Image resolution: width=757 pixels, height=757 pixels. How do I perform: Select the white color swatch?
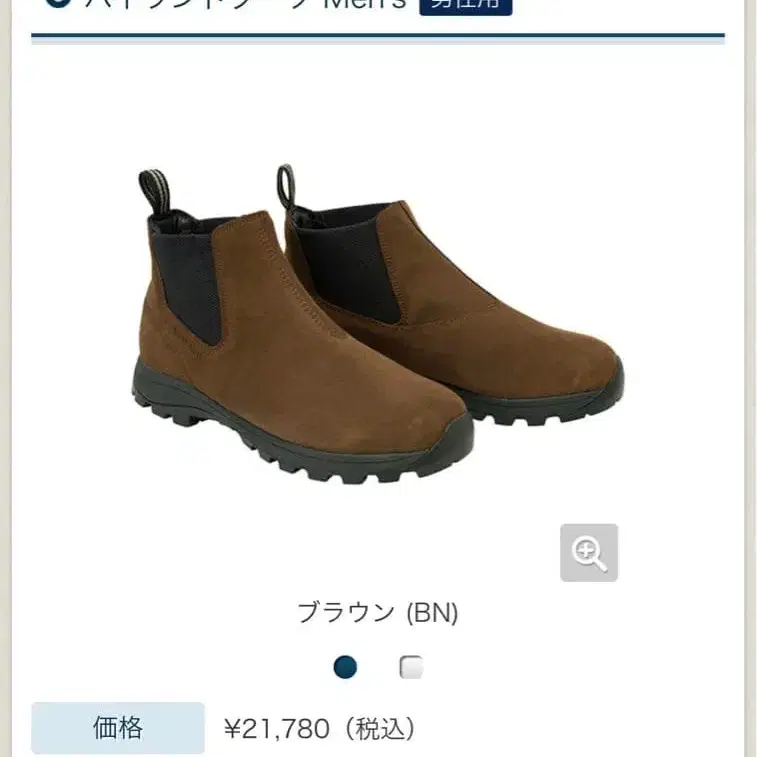(x=411, y=667)
